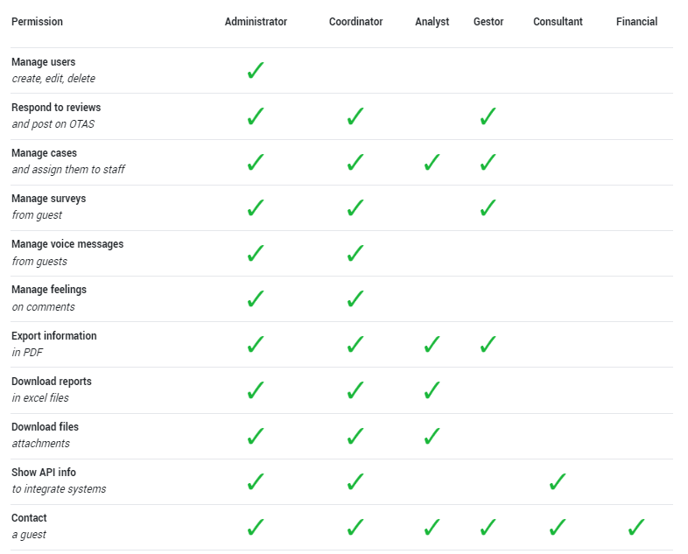Click Analyst checkmark for Download reports
688x554 pixels.
coord(432,390)
